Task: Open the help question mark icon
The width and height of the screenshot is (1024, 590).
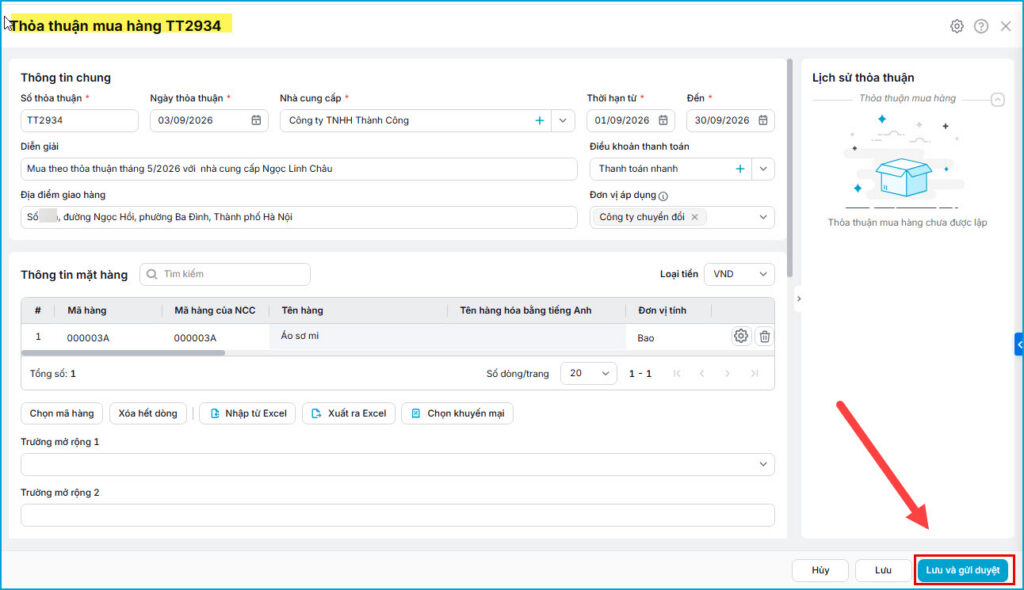Action: point(981,26)
